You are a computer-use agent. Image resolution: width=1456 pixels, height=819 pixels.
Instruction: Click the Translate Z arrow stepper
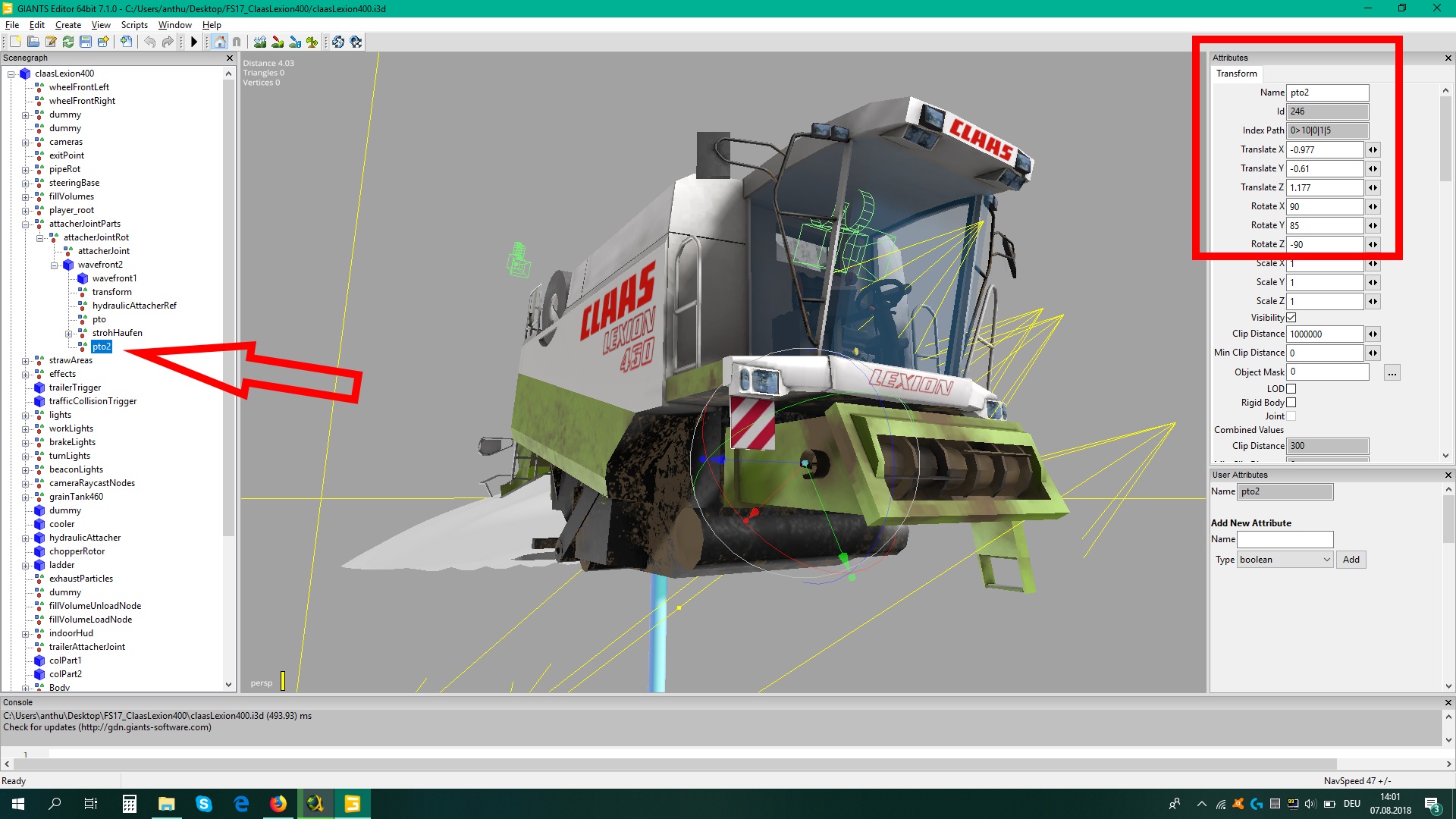coord(1373,188)
